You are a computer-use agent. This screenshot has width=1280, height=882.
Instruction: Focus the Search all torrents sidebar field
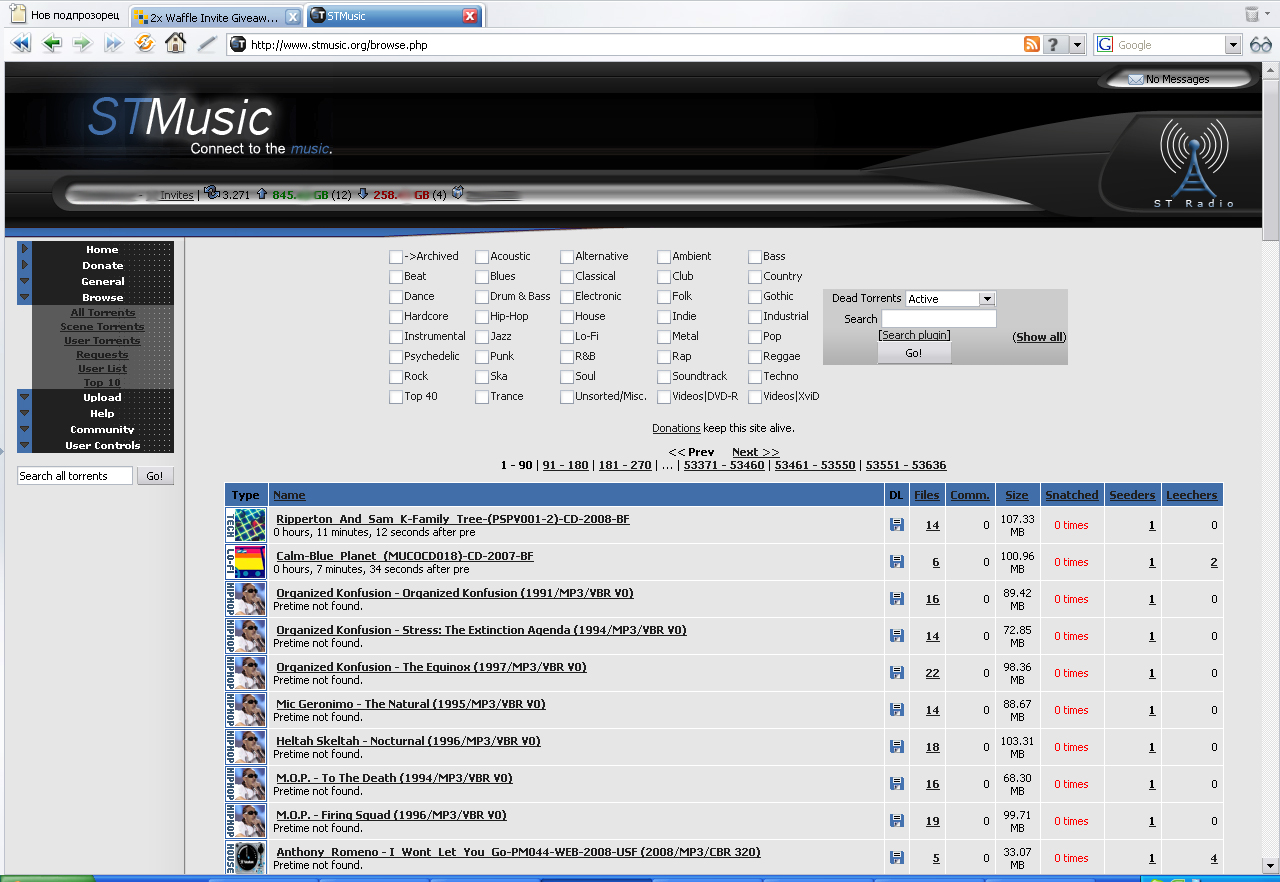(x=75, y=476)
